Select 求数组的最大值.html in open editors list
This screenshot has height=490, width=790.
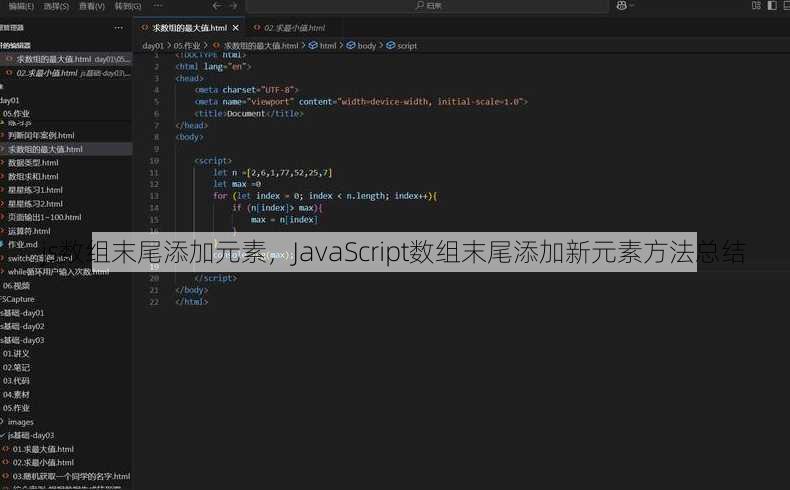(x=66, y=59)
